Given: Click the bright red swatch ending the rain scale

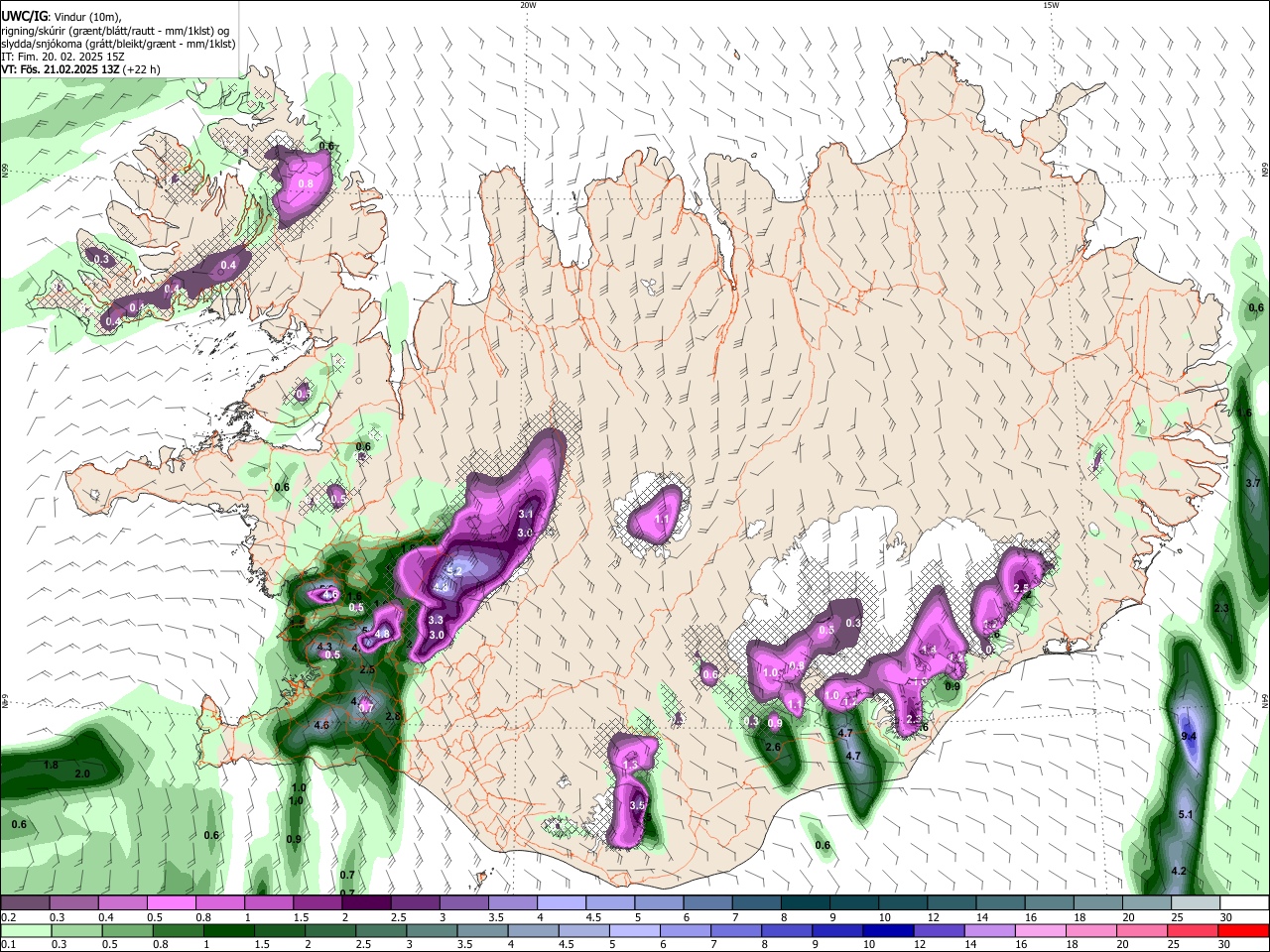Looking at the screenshot, I should click(x=1242, y=930).
